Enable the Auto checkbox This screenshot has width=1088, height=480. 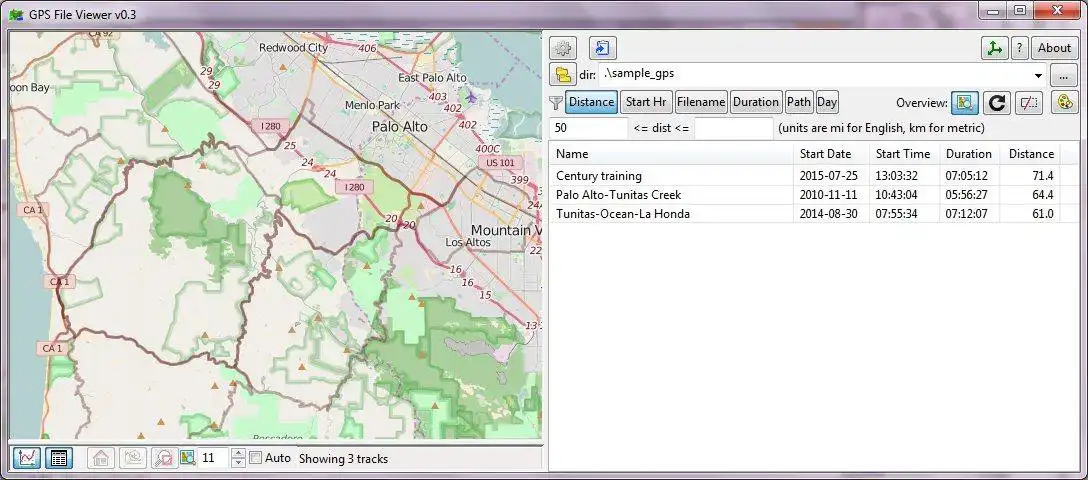255,458
